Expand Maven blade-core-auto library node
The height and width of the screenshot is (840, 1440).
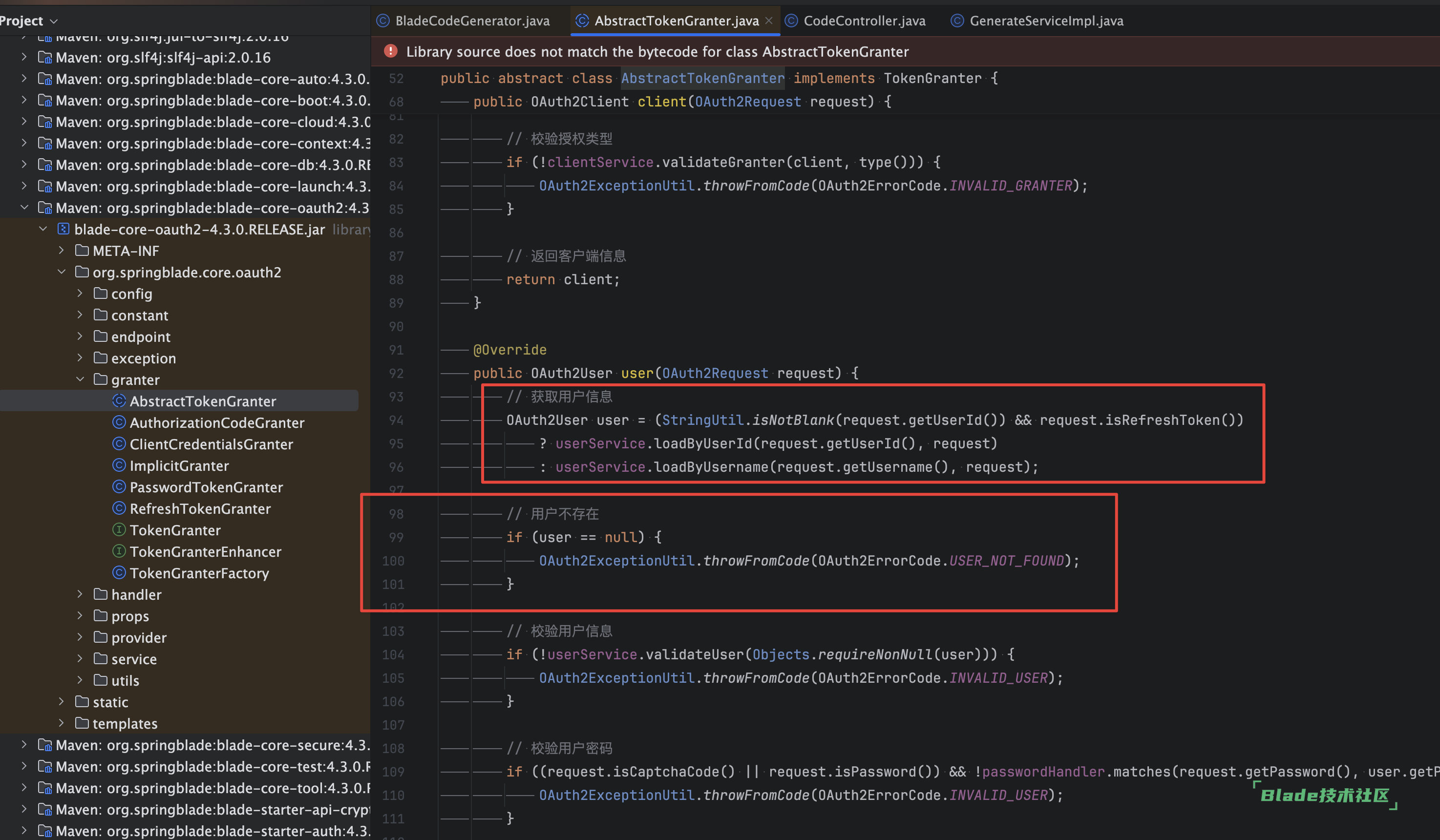(x=24, y=79)
